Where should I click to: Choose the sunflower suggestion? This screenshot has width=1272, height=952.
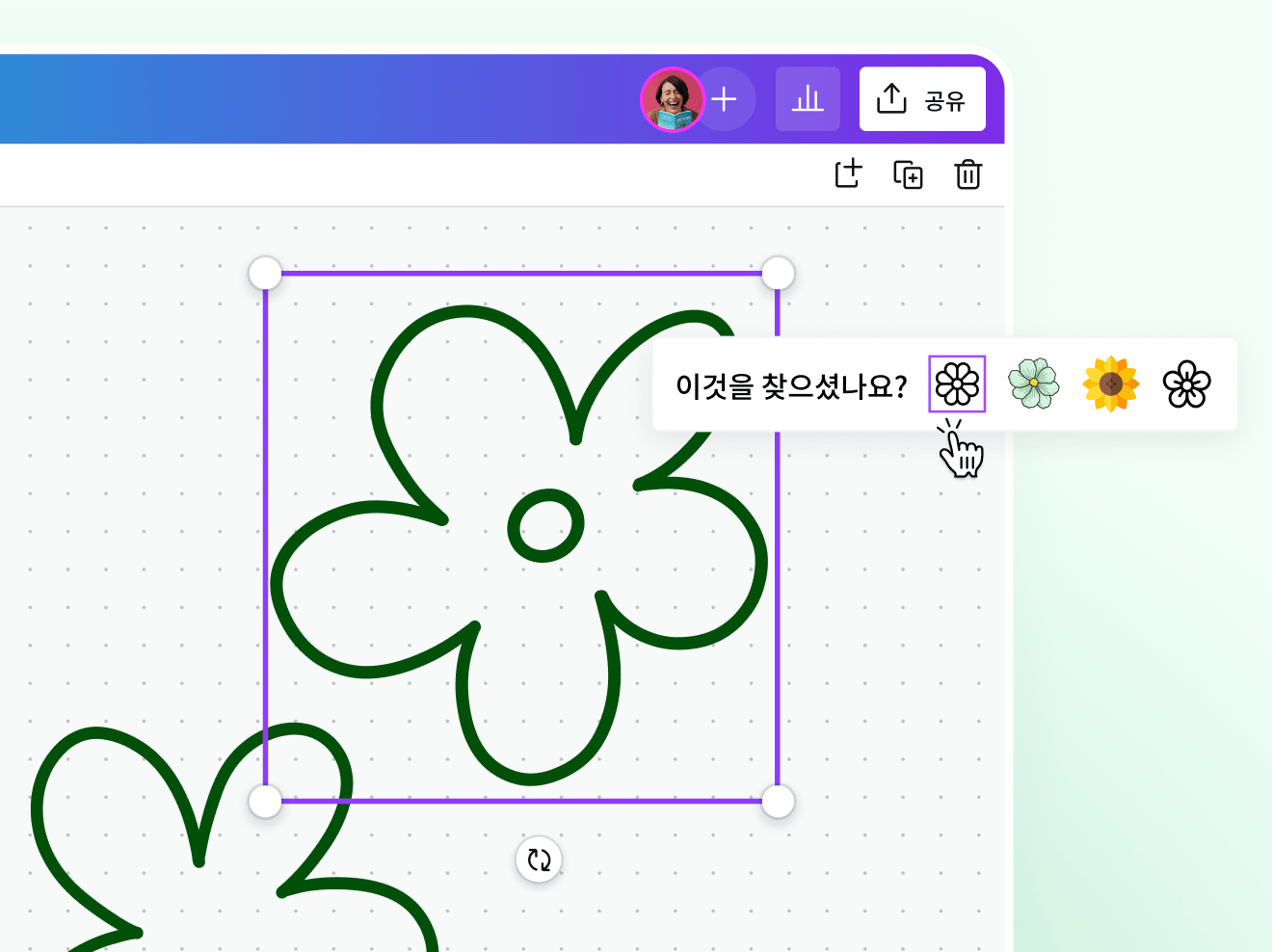[x=1110, y=384]
